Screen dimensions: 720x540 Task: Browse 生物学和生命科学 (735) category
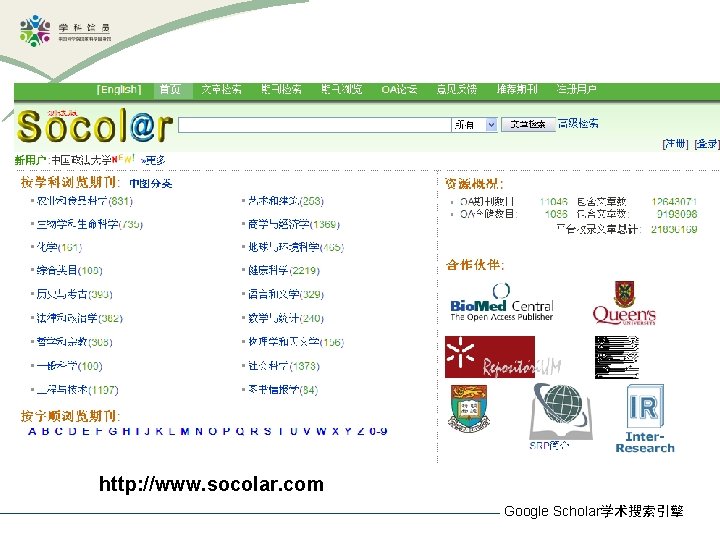[90, 225]
